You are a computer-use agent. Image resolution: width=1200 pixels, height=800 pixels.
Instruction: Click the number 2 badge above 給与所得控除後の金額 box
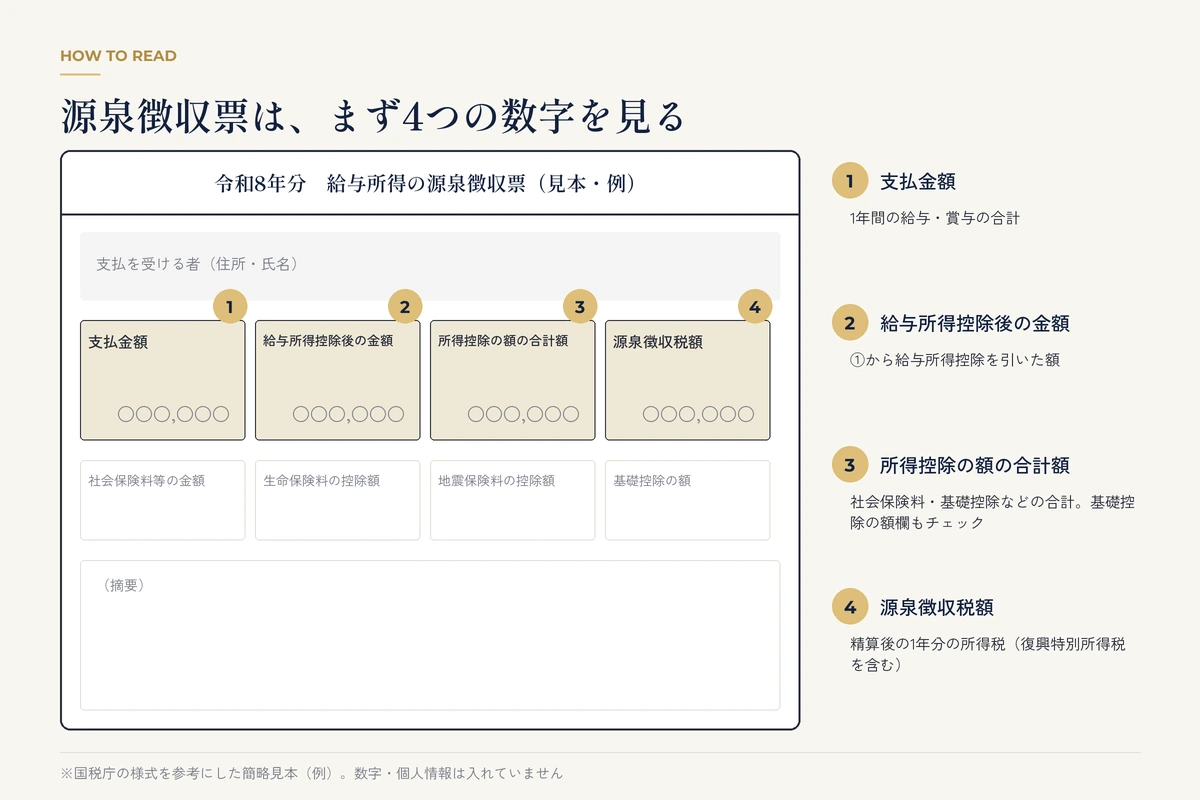point(405,306)
